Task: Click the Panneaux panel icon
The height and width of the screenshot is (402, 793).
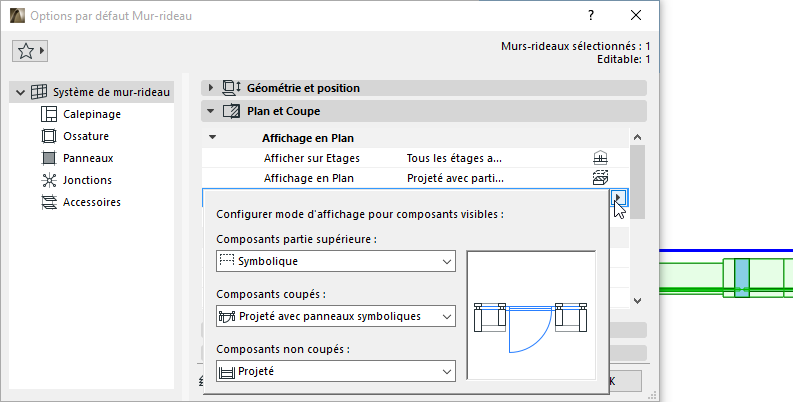Action: tap(48, 158)
